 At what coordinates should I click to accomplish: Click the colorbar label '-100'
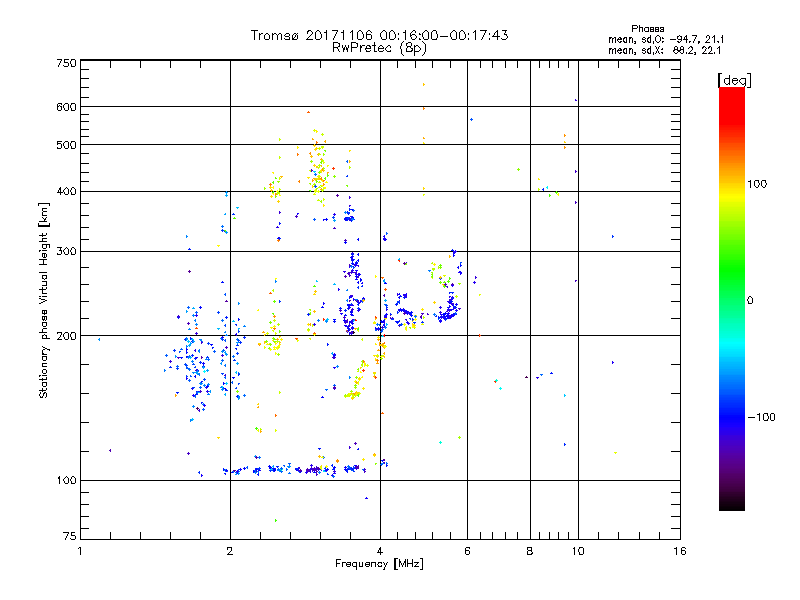click(761, 417)
